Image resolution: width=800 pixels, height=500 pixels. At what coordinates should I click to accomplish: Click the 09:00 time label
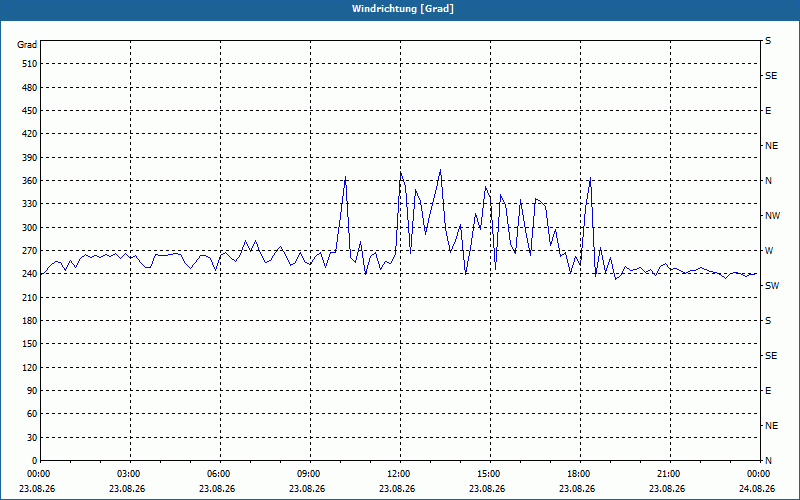[x=310, y=474]
